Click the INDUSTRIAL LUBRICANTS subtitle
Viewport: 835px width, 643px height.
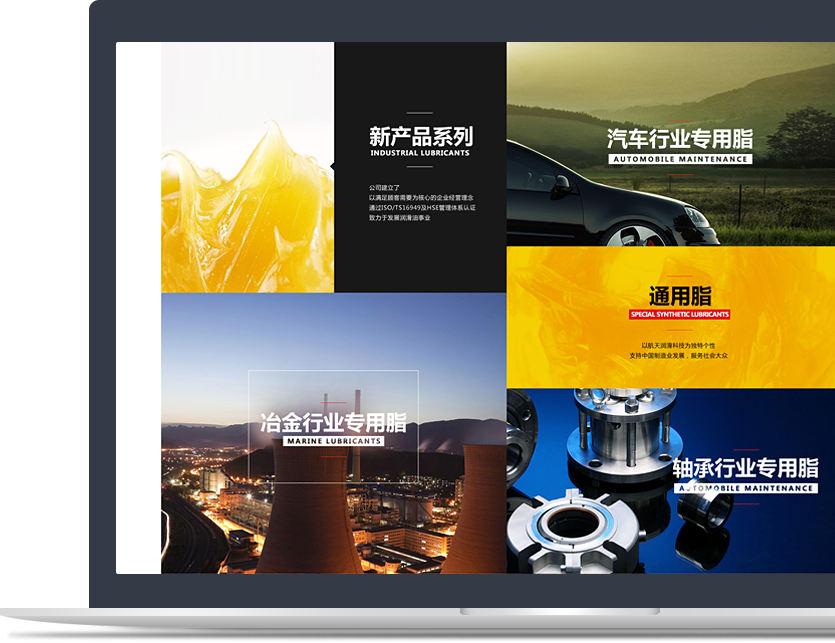[x=420, y=154]
